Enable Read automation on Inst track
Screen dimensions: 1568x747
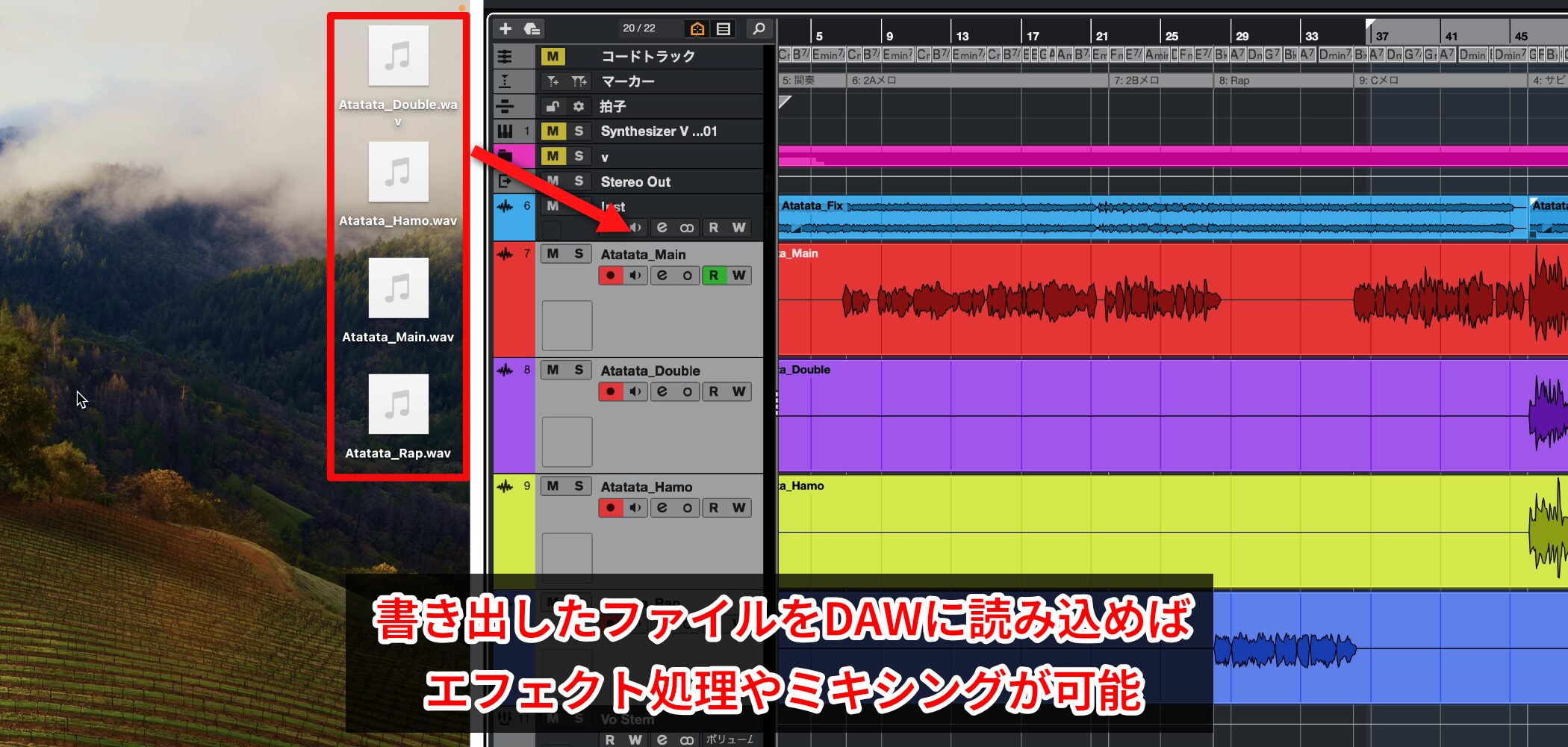coord(714,228)
